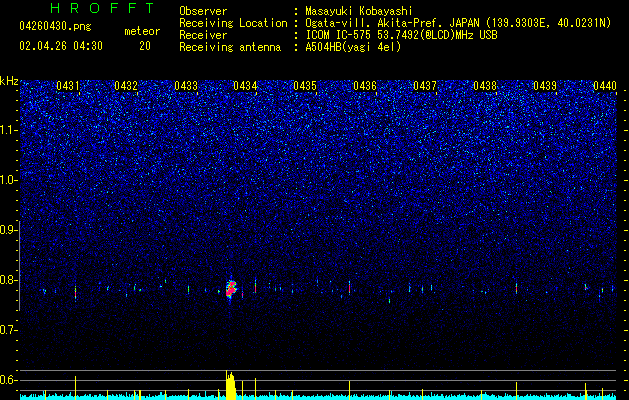
Task: Click the meteor count value 20
Action: click(145, 46)
